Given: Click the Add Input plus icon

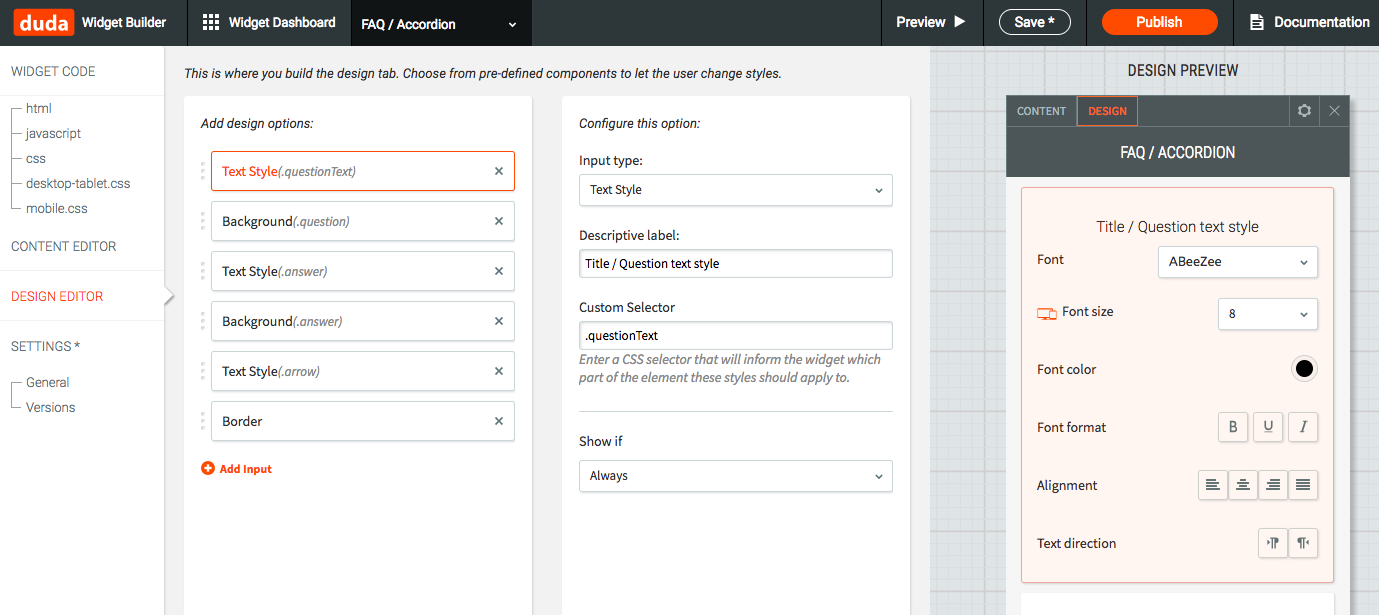Looking at the screenshot, I should pyautogui.click(x=208, y=468).
